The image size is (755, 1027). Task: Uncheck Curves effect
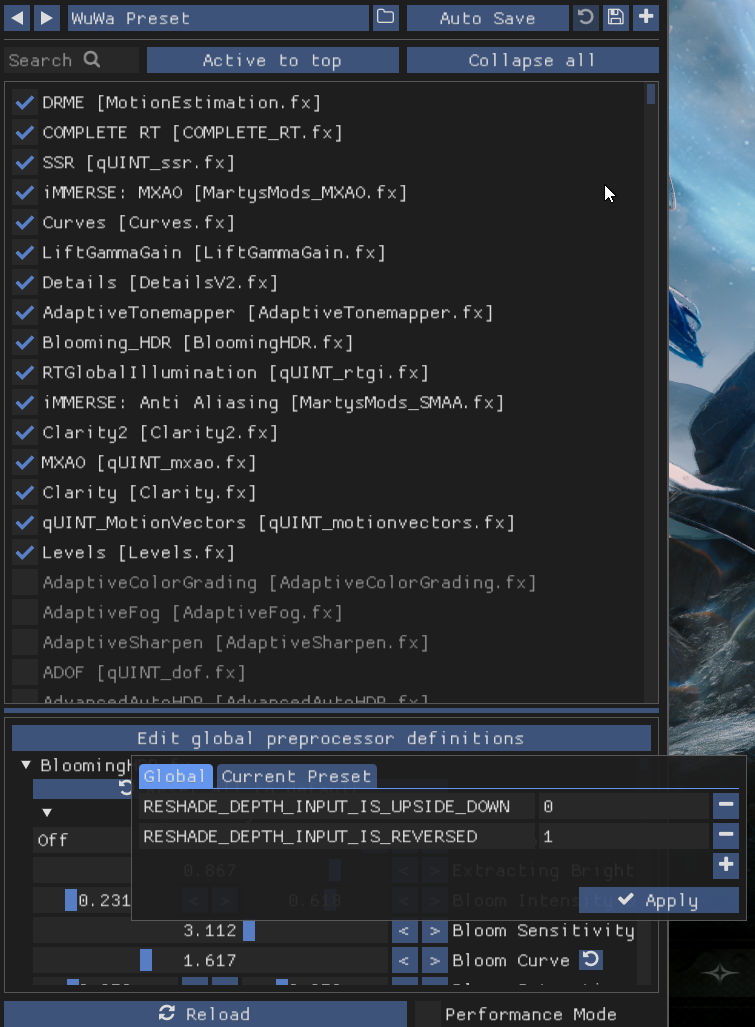pos(25,223)
